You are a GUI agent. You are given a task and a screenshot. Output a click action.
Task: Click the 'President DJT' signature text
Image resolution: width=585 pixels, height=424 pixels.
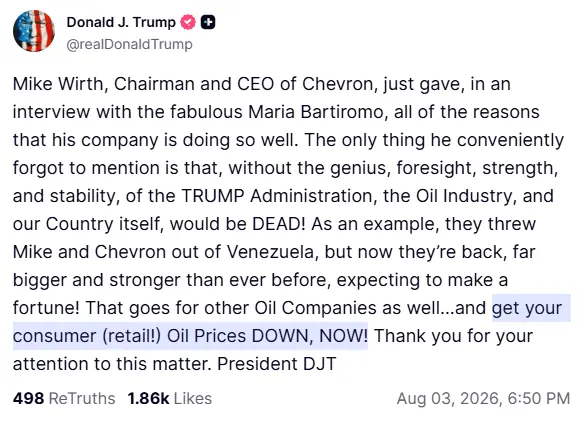[x=276, y=364]
